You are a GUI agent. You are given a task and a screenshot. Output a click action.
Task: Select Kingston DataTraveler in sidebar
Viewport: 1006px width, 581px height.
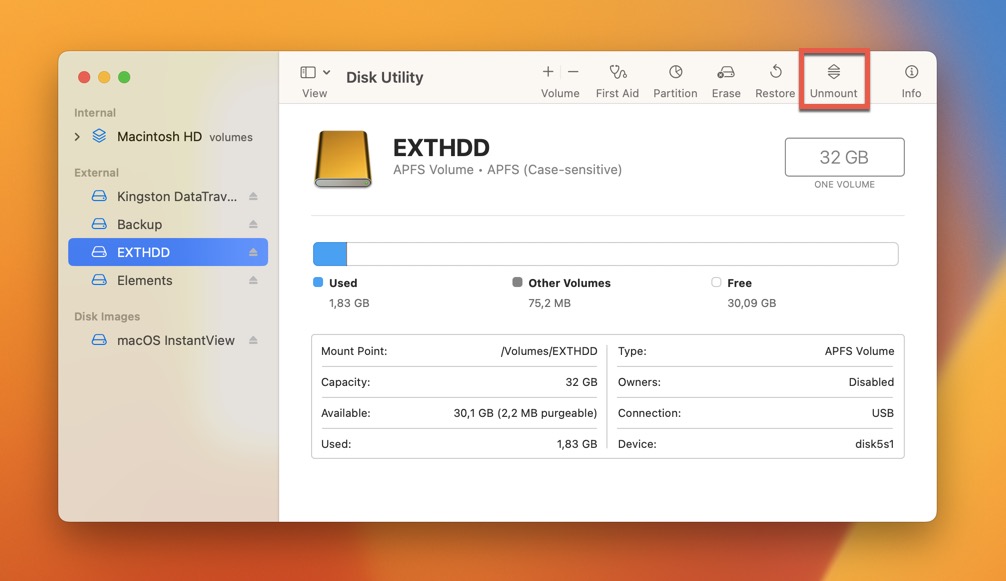(176, 197)
